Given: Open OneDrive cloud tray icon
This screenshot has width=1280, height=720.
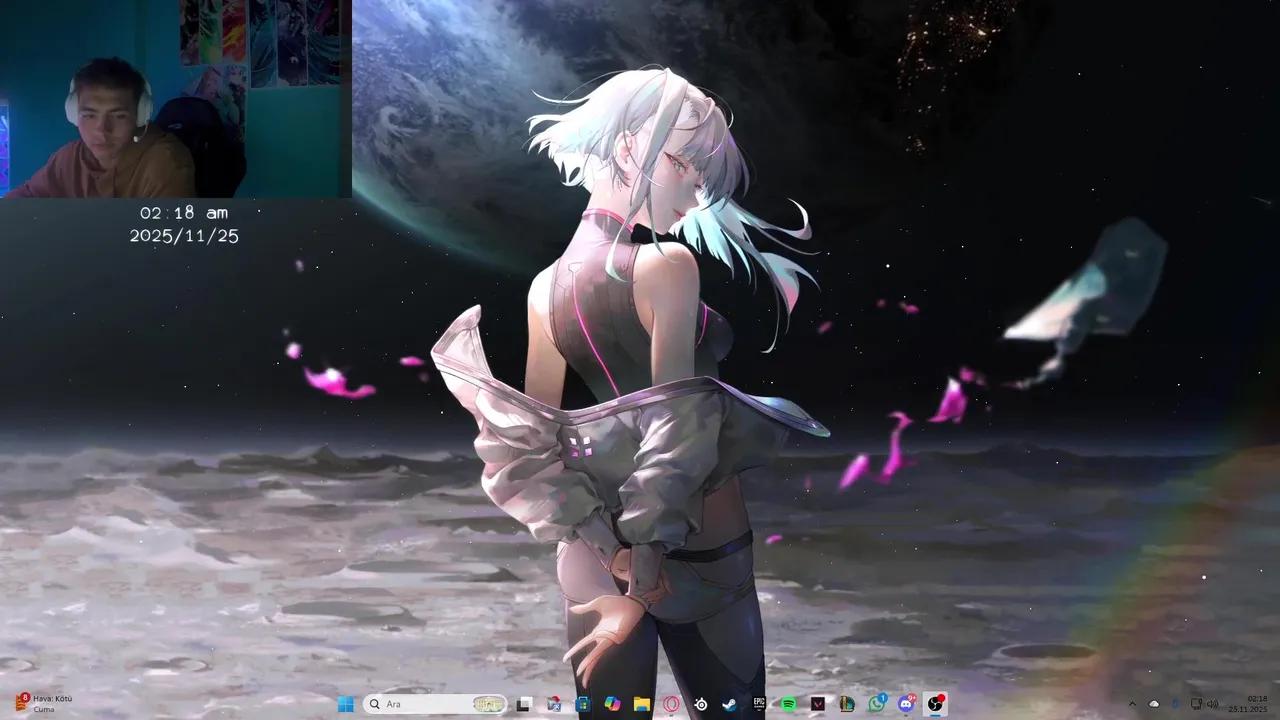Looking at the screenshot, I should (x=1154, y=704).
